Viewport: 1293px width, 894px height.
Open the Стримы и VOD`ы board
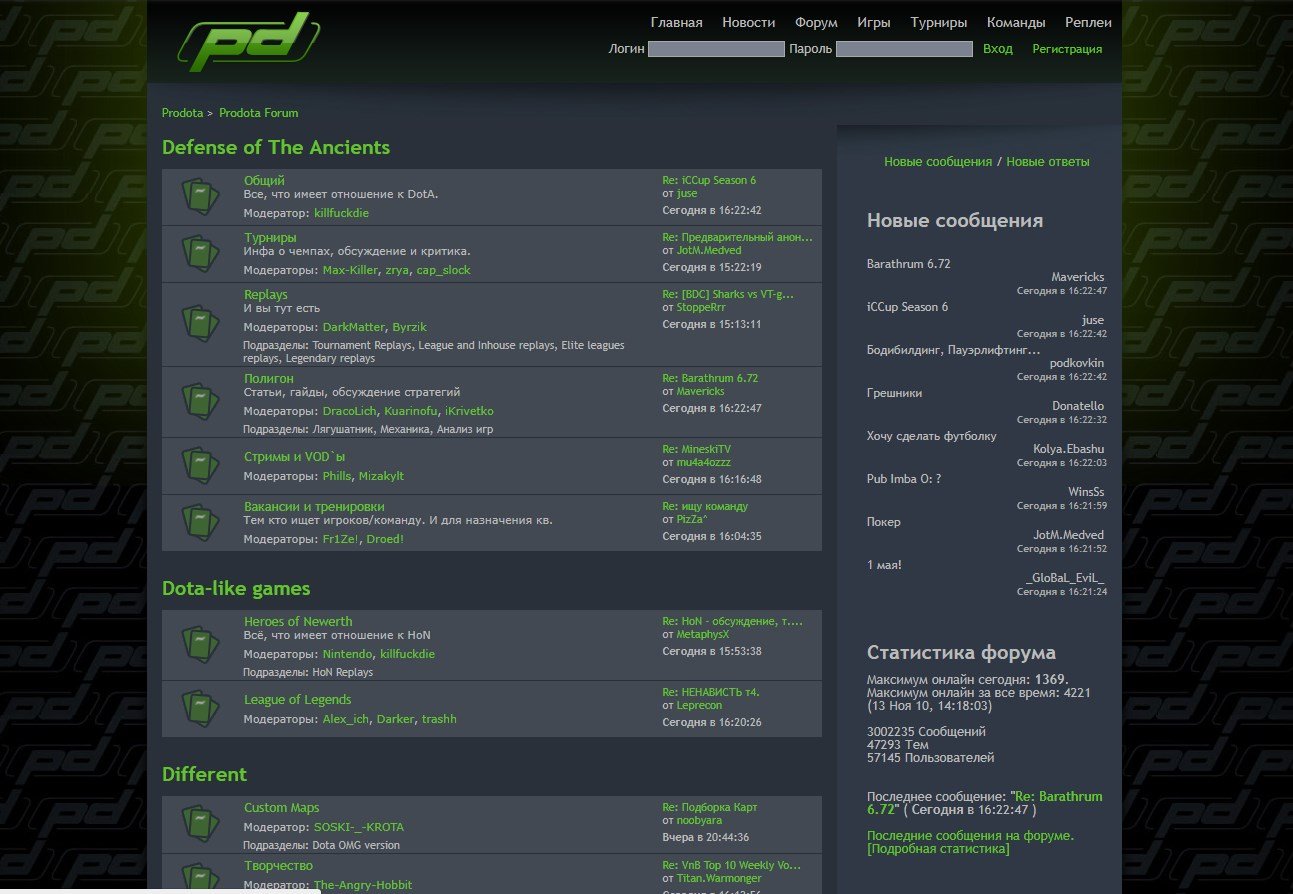[295, 457]
